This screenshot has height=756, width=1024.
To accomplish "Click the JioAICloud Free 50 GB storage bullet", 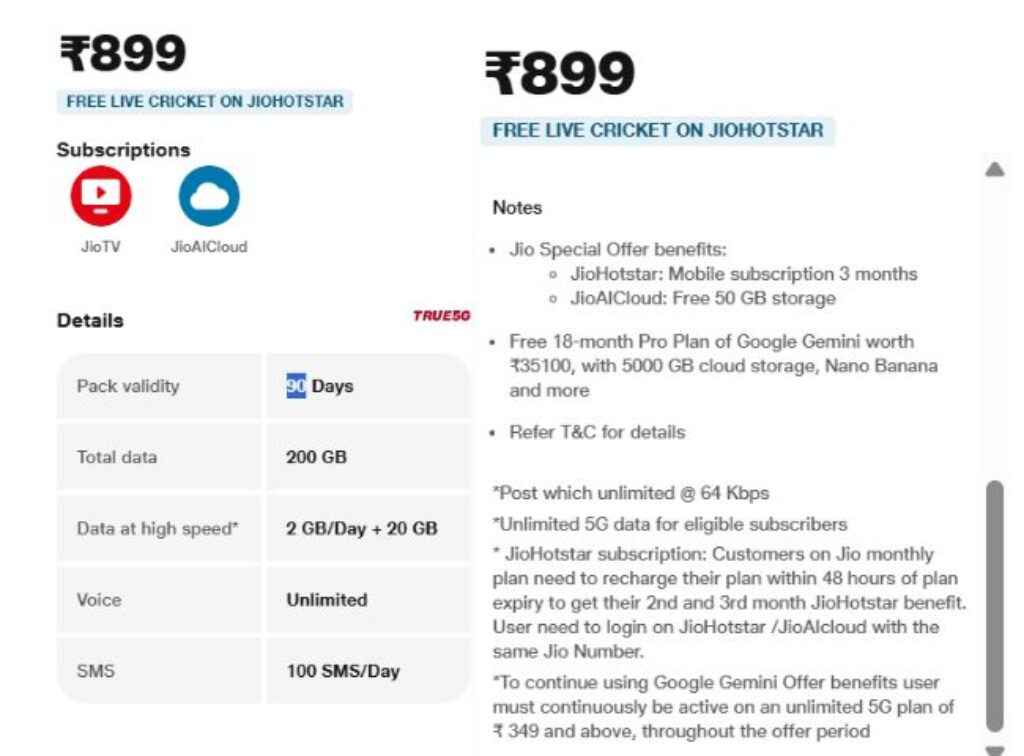I will (x=703, y=298).
